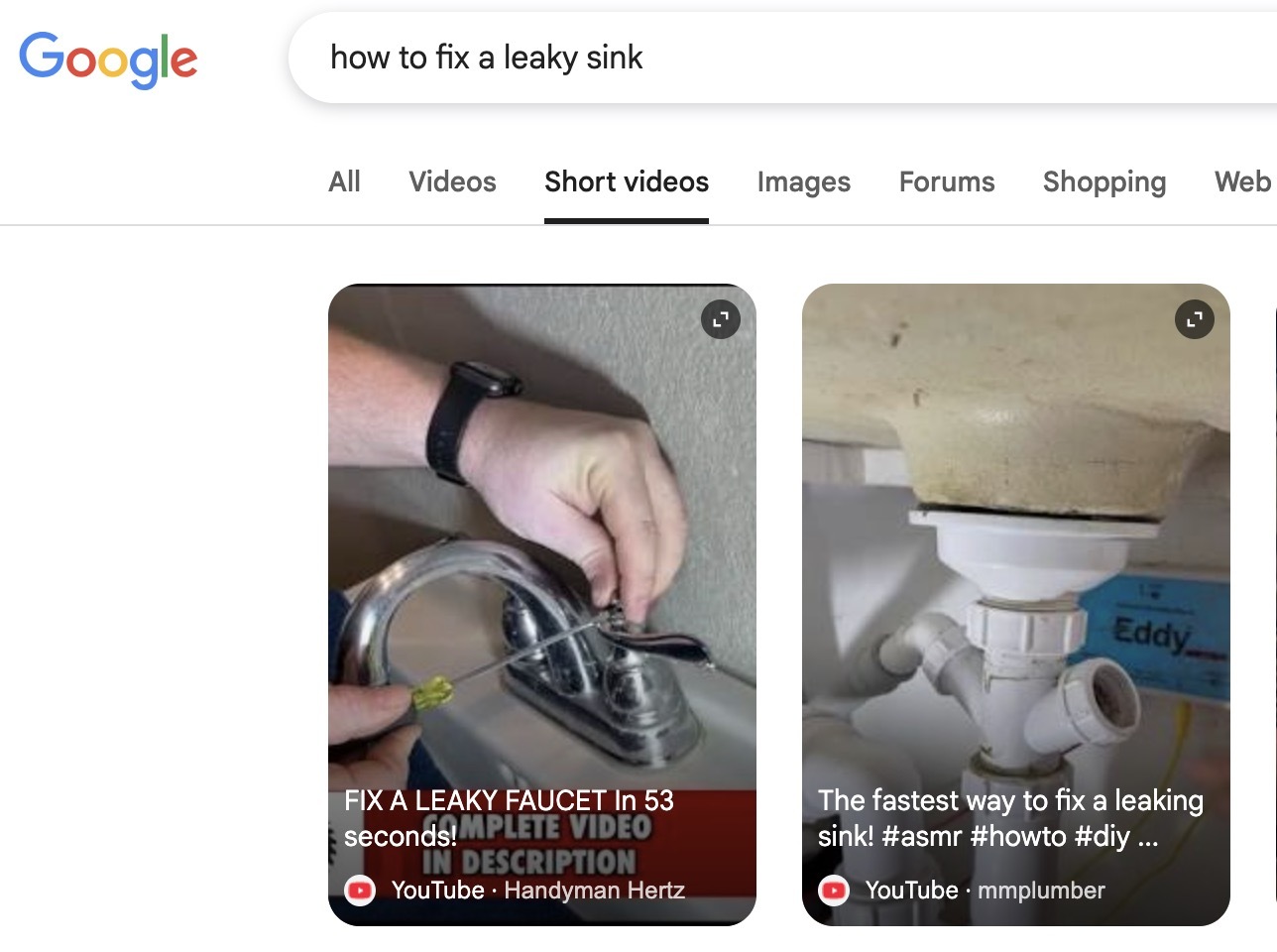Screen dimensions: 1277x952
Task: Select the Short videos tab
Action: pos(627,181)
